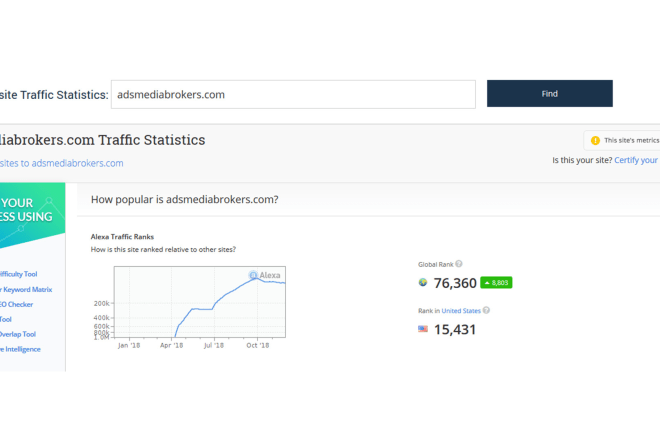Click the 'This site's metrics' notice
This screenshot has height=440, width=660.
tap(622, 141)
